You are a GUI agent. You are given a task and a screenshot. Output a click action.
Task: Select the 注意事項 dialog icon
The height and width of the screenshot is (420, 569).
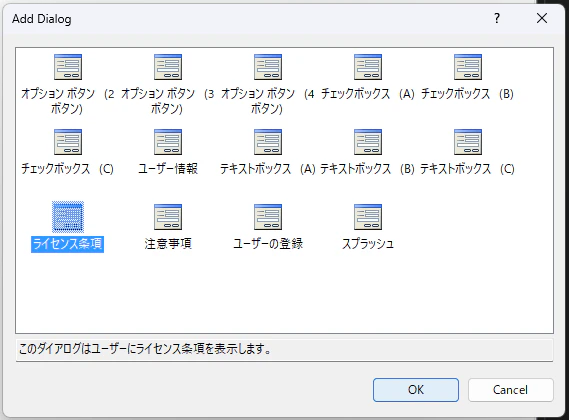[168, 217]
